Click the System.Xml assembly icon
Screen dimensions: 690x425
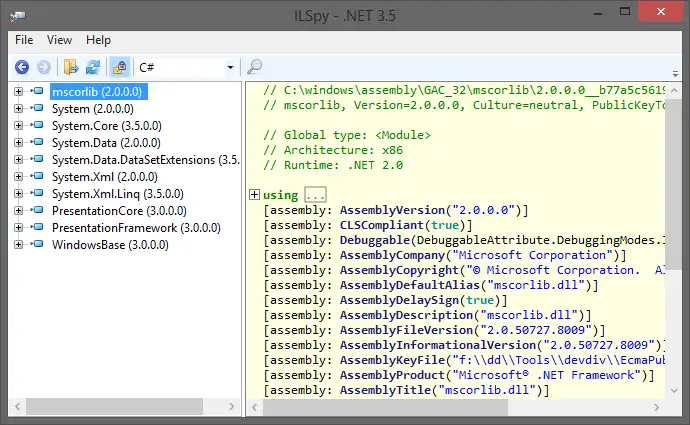coord(37,176)
